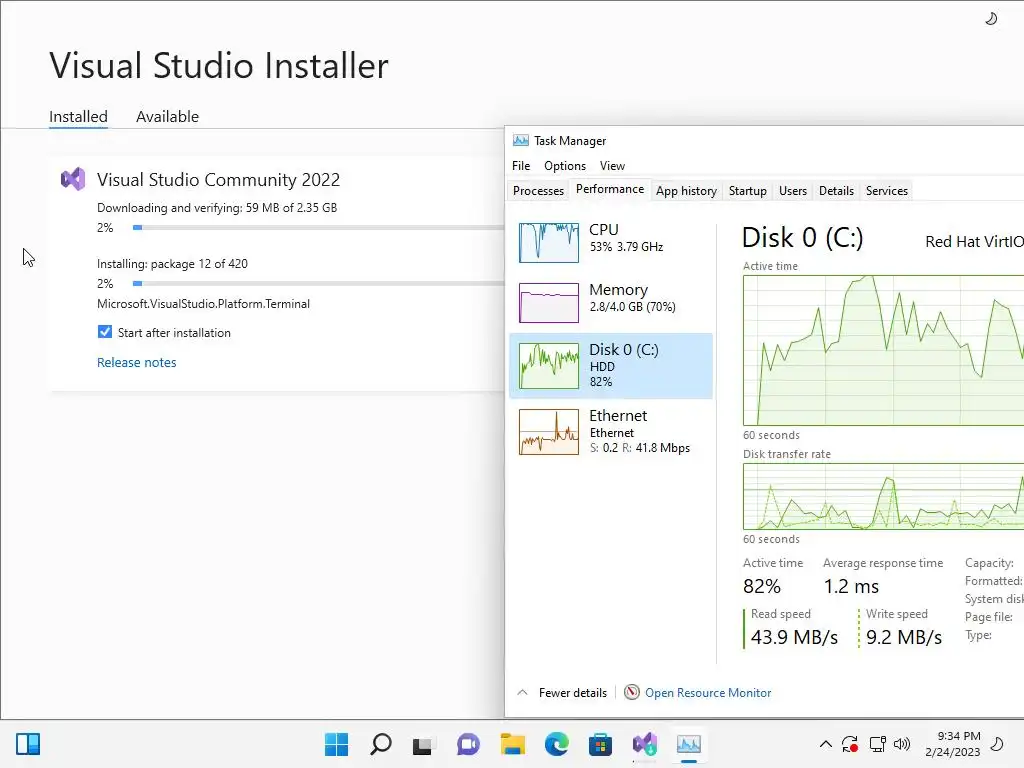Switch to the Services tab
Image resolution: width=1024 pixels, height=768 pixels.
887,191
